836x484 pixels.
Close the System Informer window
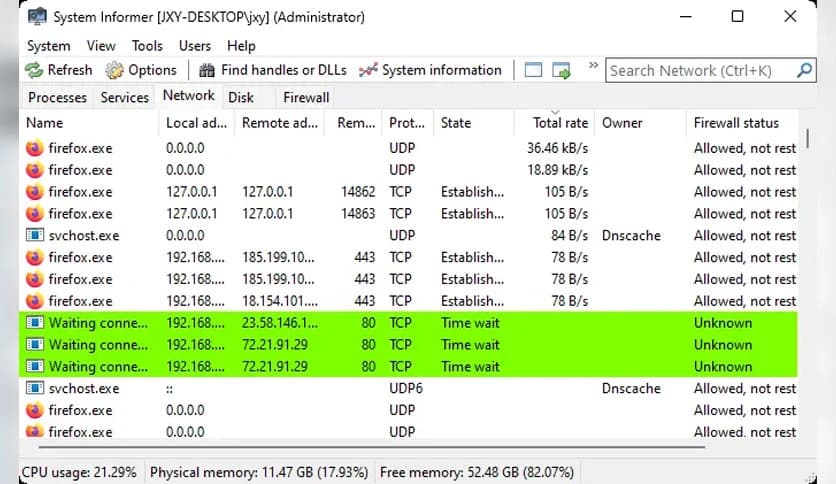(x=790, y=17)
